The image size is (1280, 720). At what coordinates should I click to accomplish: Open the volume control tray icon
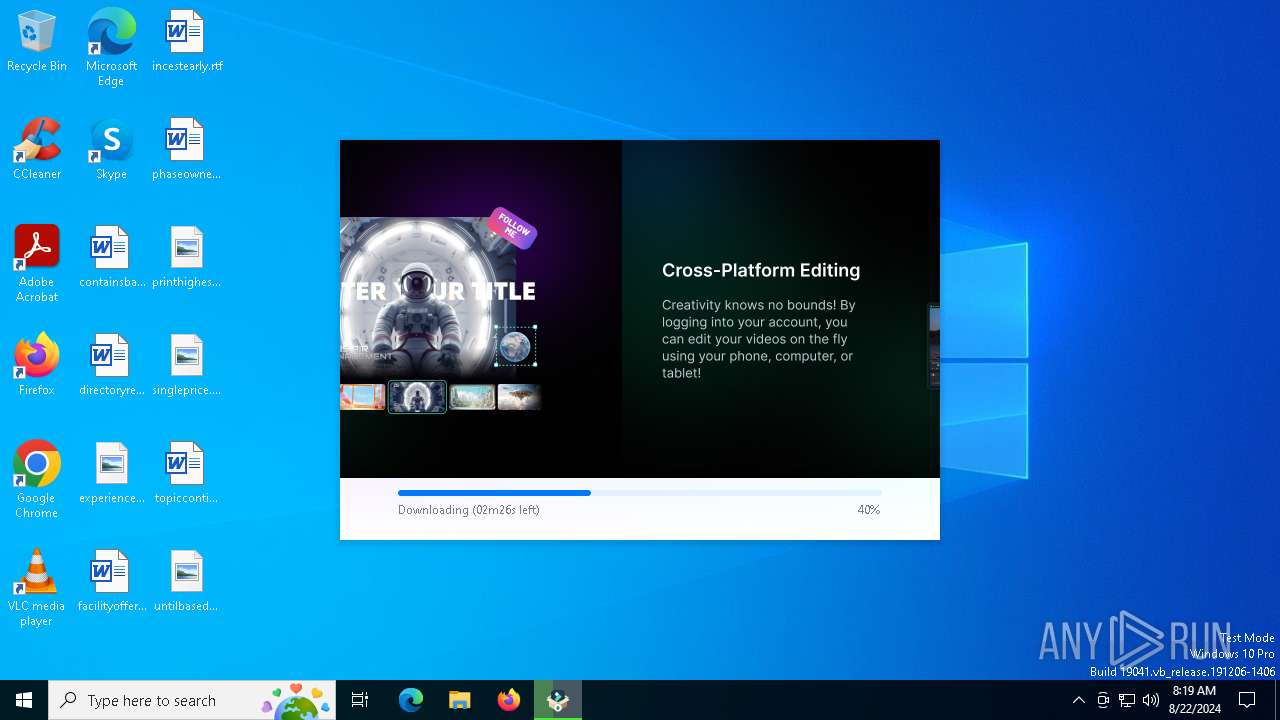[1151, 700]
